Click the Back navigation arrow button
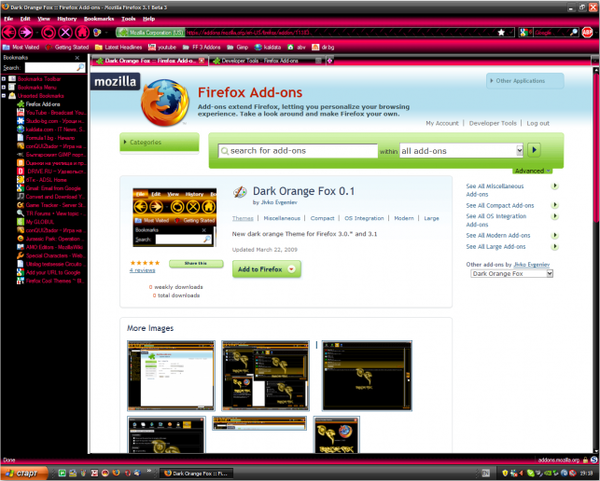 (9, 33)
